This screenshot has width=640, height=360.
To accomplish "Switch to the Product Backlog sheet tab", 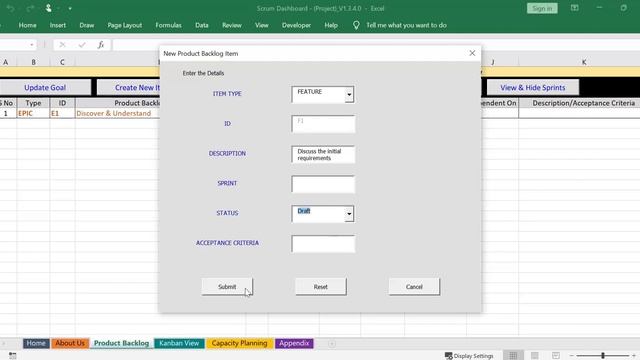I will pos(121,343).
